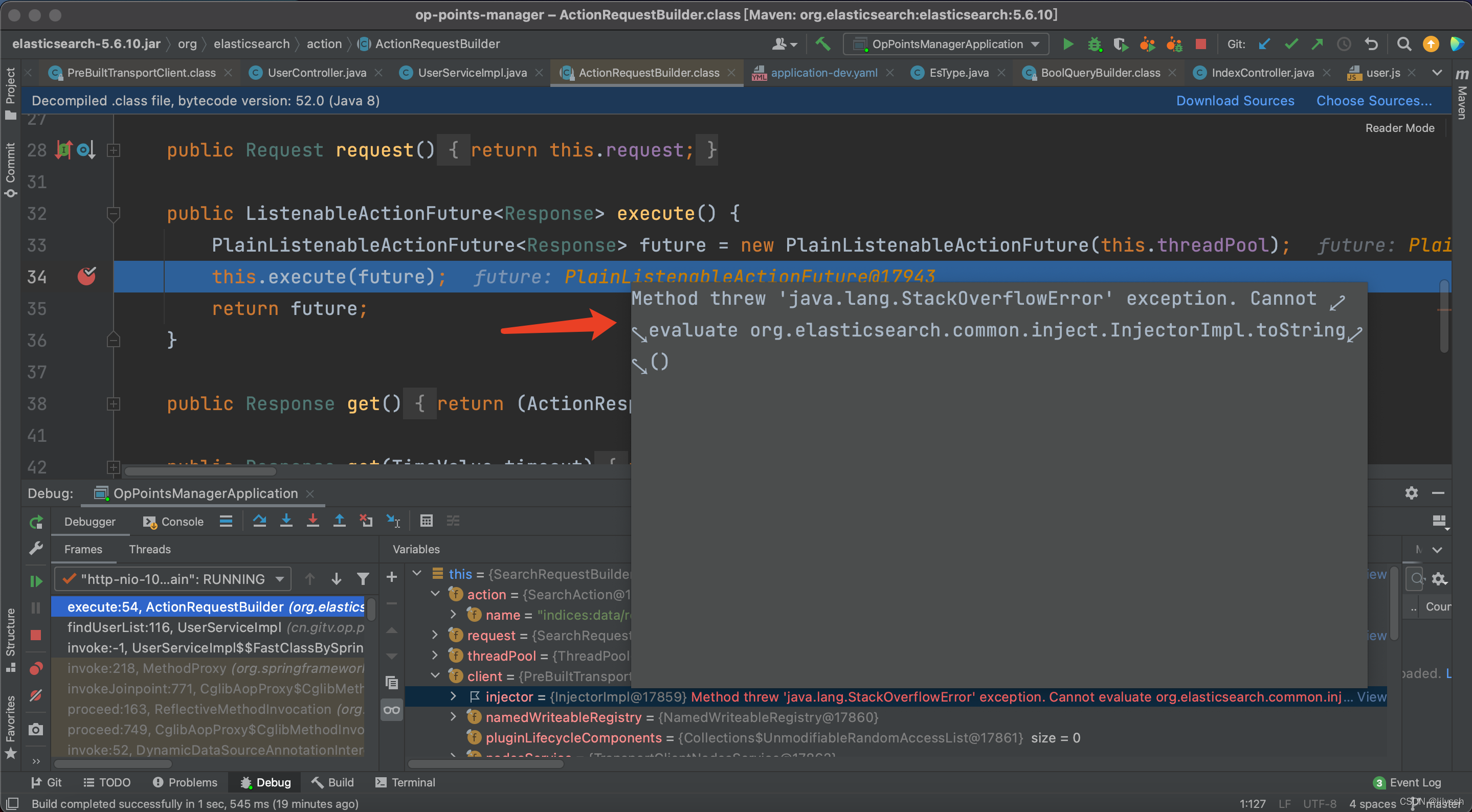
Task: Click Search Everywhere magnifier icon
Action: 1404,44
